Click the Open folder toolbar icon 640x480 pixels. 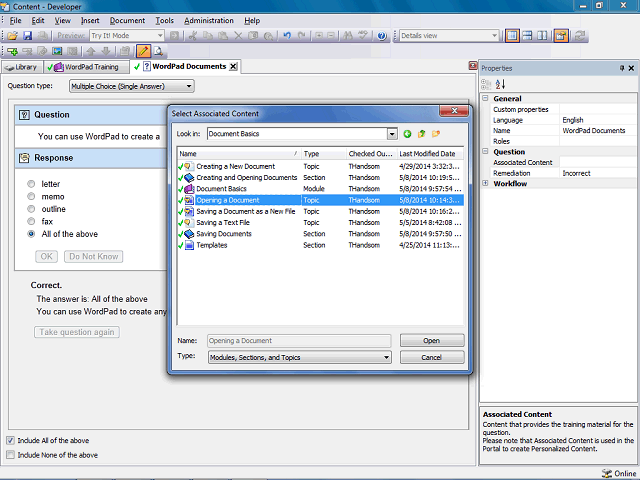(x=12, y=36)
